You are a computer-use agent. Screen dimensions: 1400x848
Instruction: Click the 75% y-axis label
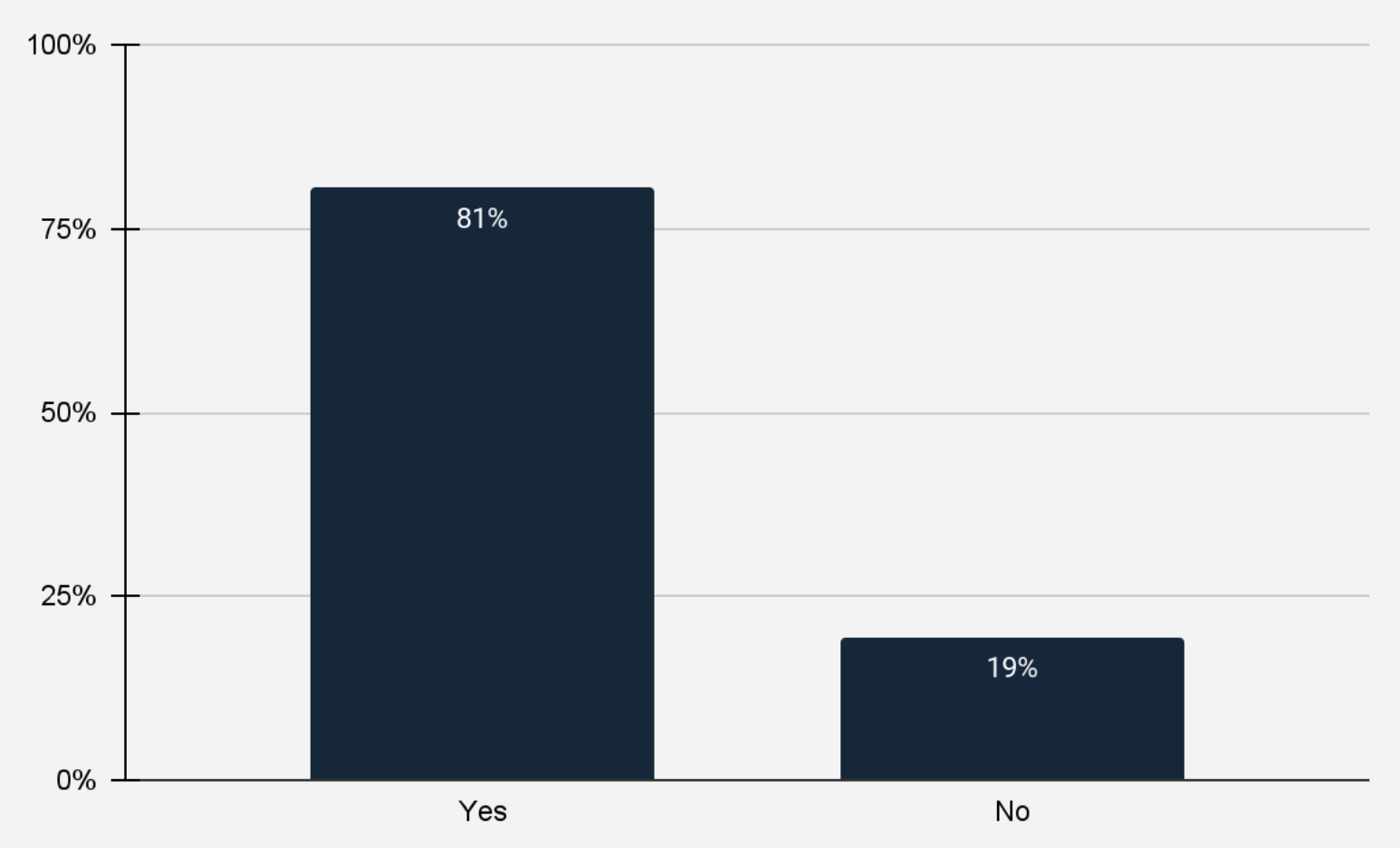coord(68,229)
